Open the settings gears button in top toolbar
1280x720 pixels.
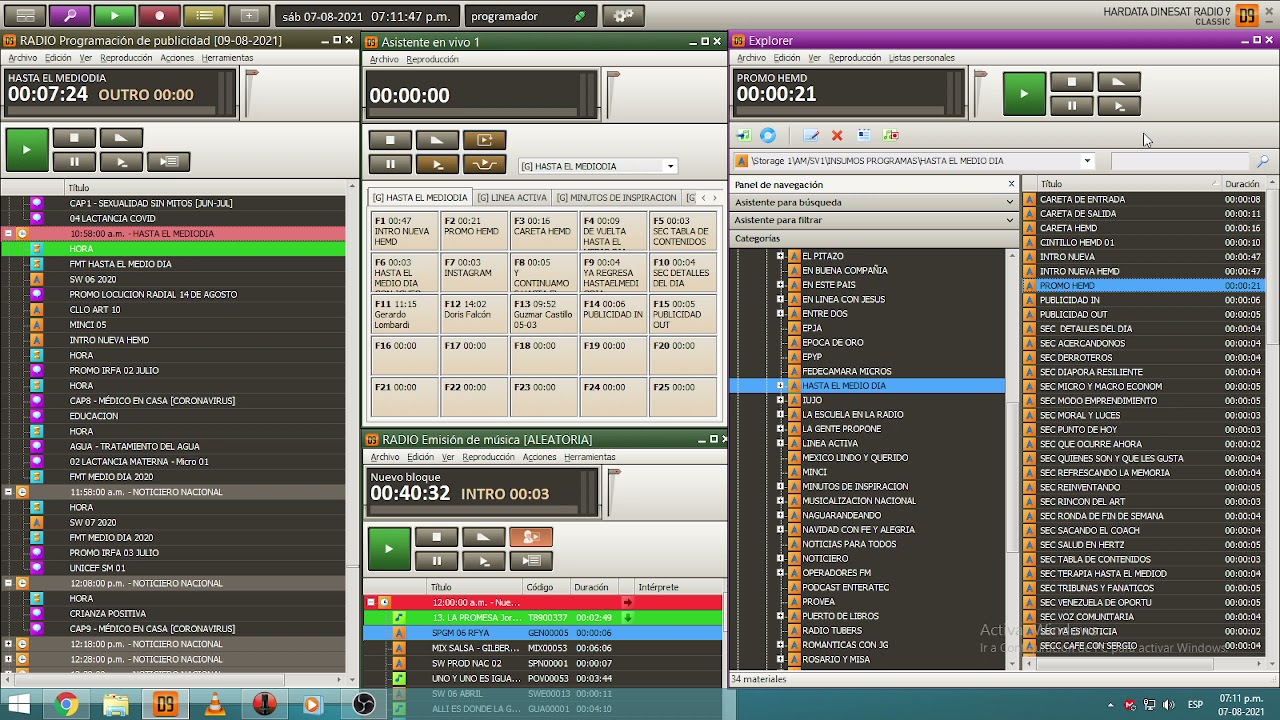[623, 16]
